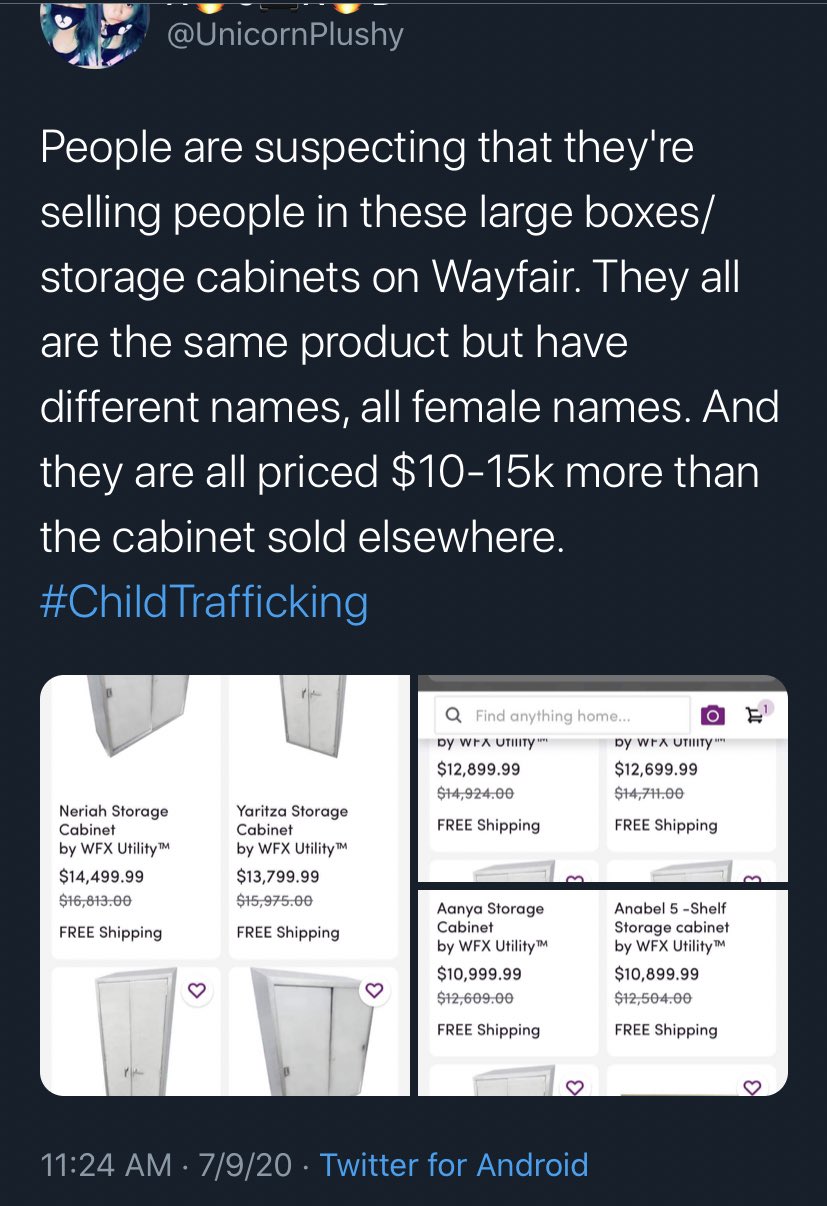The image size is (827, 1206).
Task: Favorite the cabinet below the Neriah listing
Action: [197, 990]
